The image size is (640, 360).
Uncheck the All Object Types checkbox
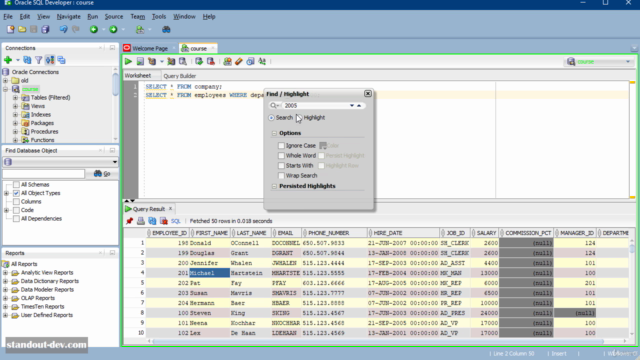click(16, 193)
